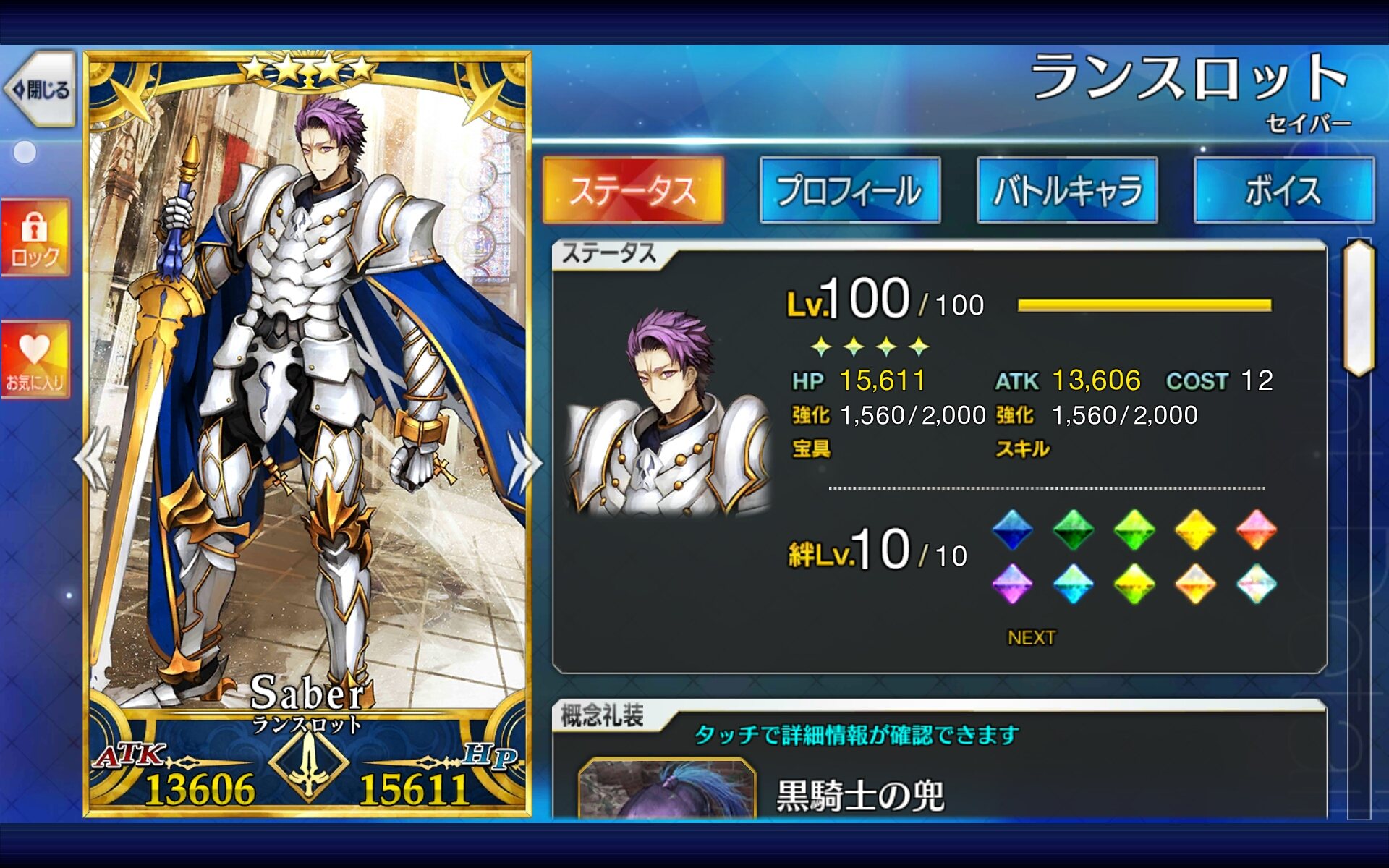This screenshot has height=868, width=1389.
Task: Open 宝具 Noble Phantasm details
Action: 811,448
